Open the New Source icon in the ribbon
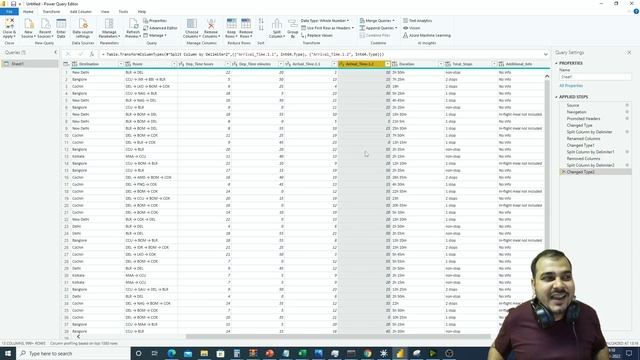This screenshot has height=360, width=640. point(29,24)
